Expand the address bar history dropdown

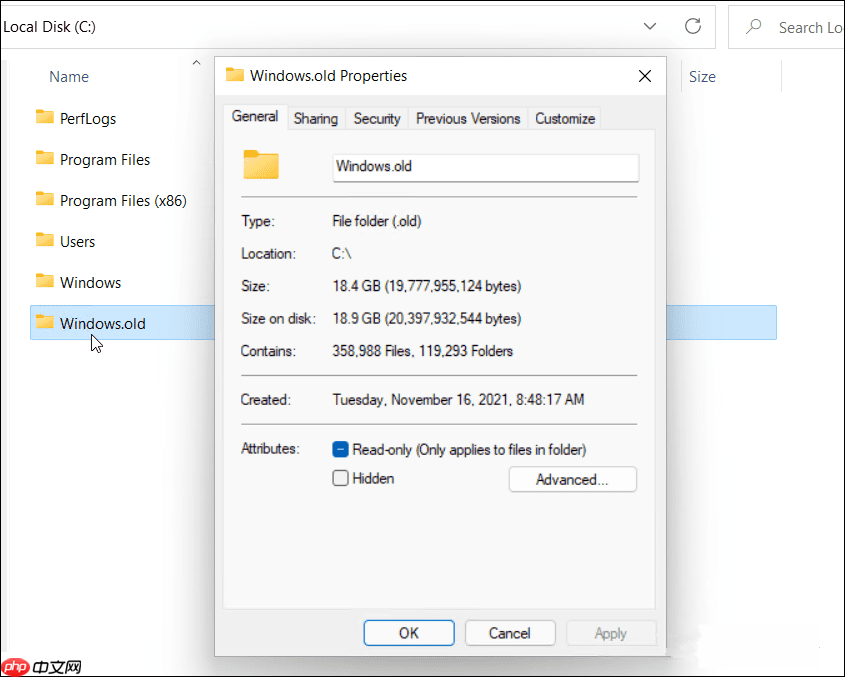(x=650, y=27)
